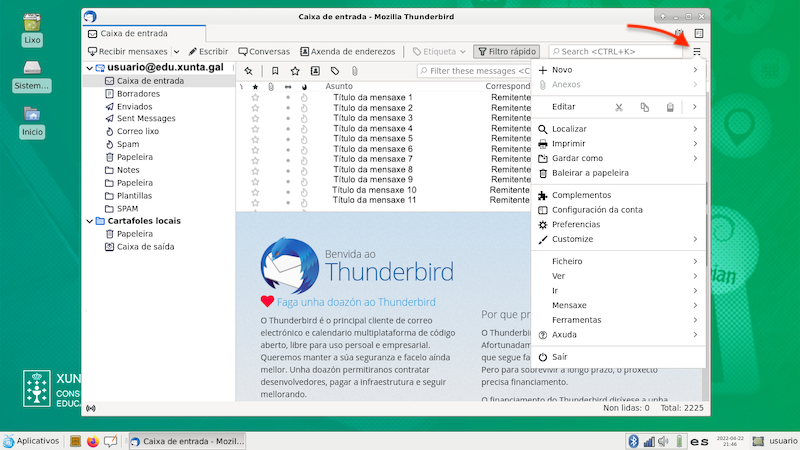Open the tasks tab icon beside the calendar
800x450 pixels.
[698, 34]
